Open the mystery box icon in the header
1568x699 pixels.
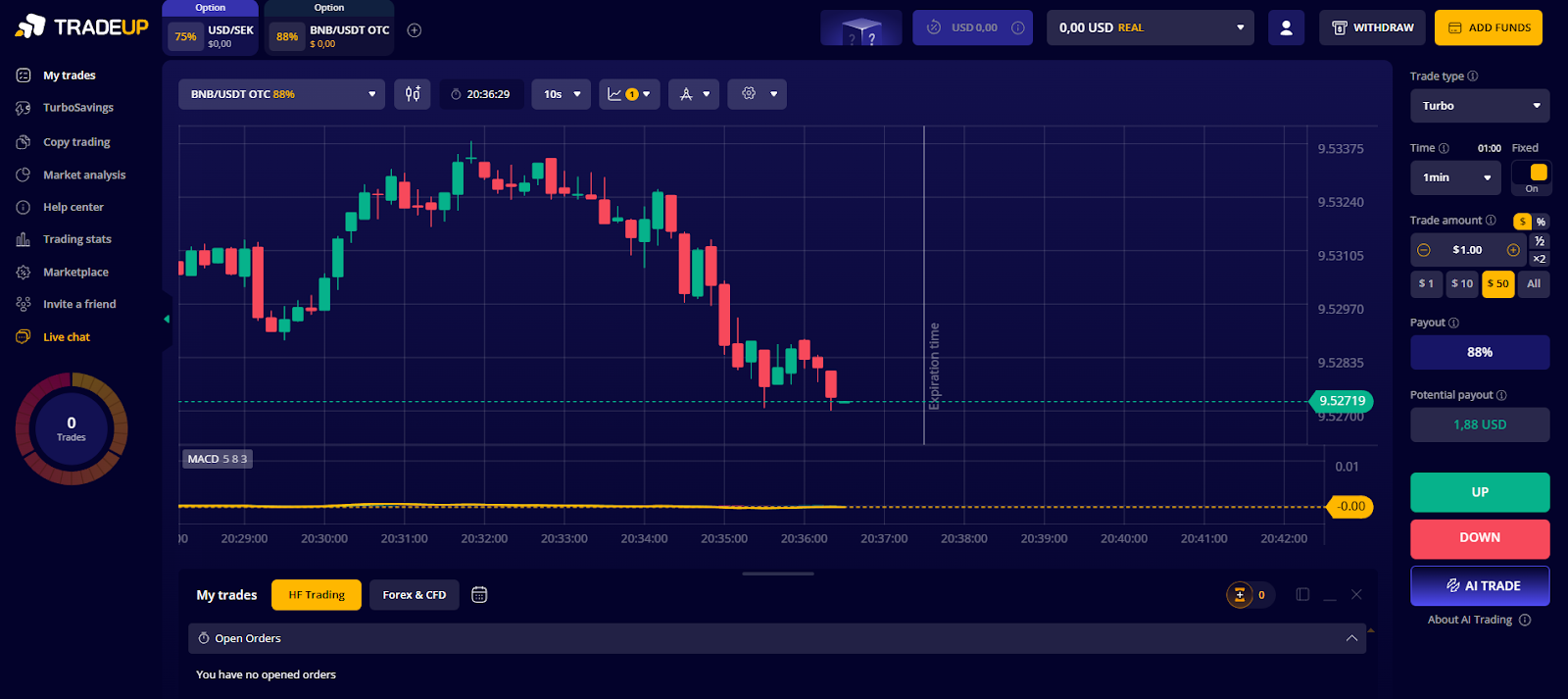pos(861,28)
